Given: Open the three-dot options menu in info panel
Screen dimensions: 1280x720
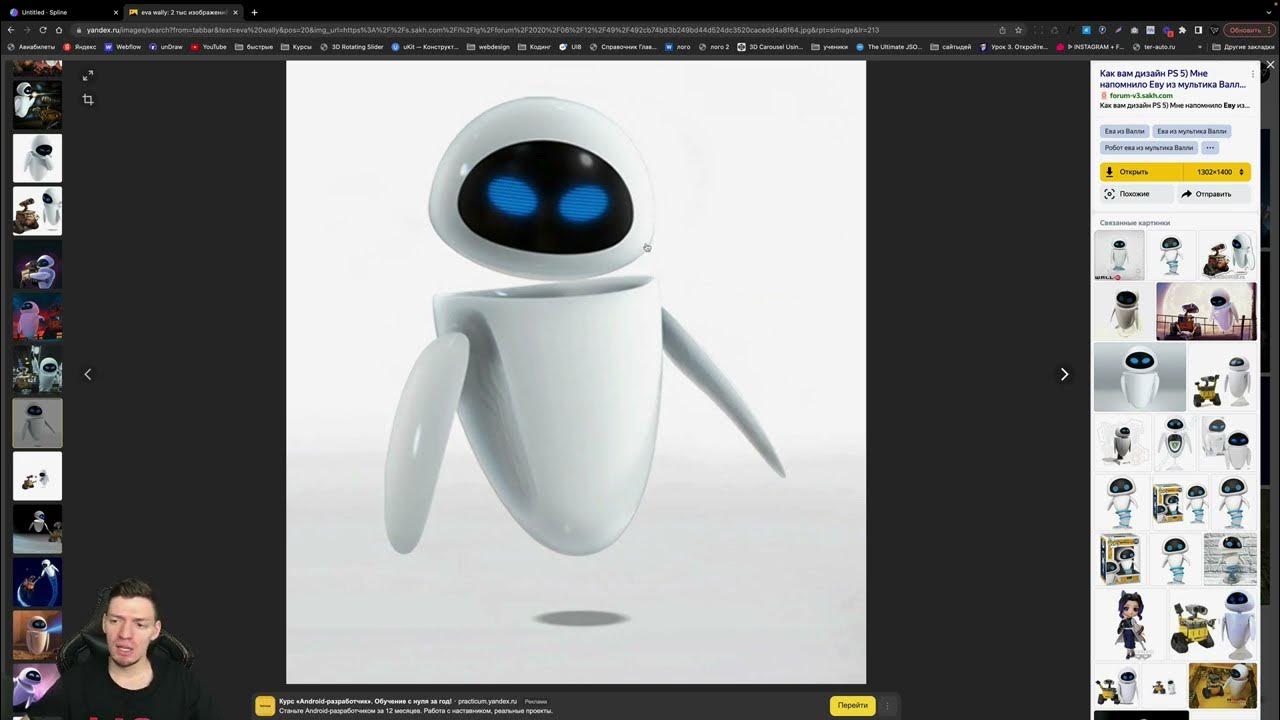Looking at the screenshot, I should (1252, 74).
